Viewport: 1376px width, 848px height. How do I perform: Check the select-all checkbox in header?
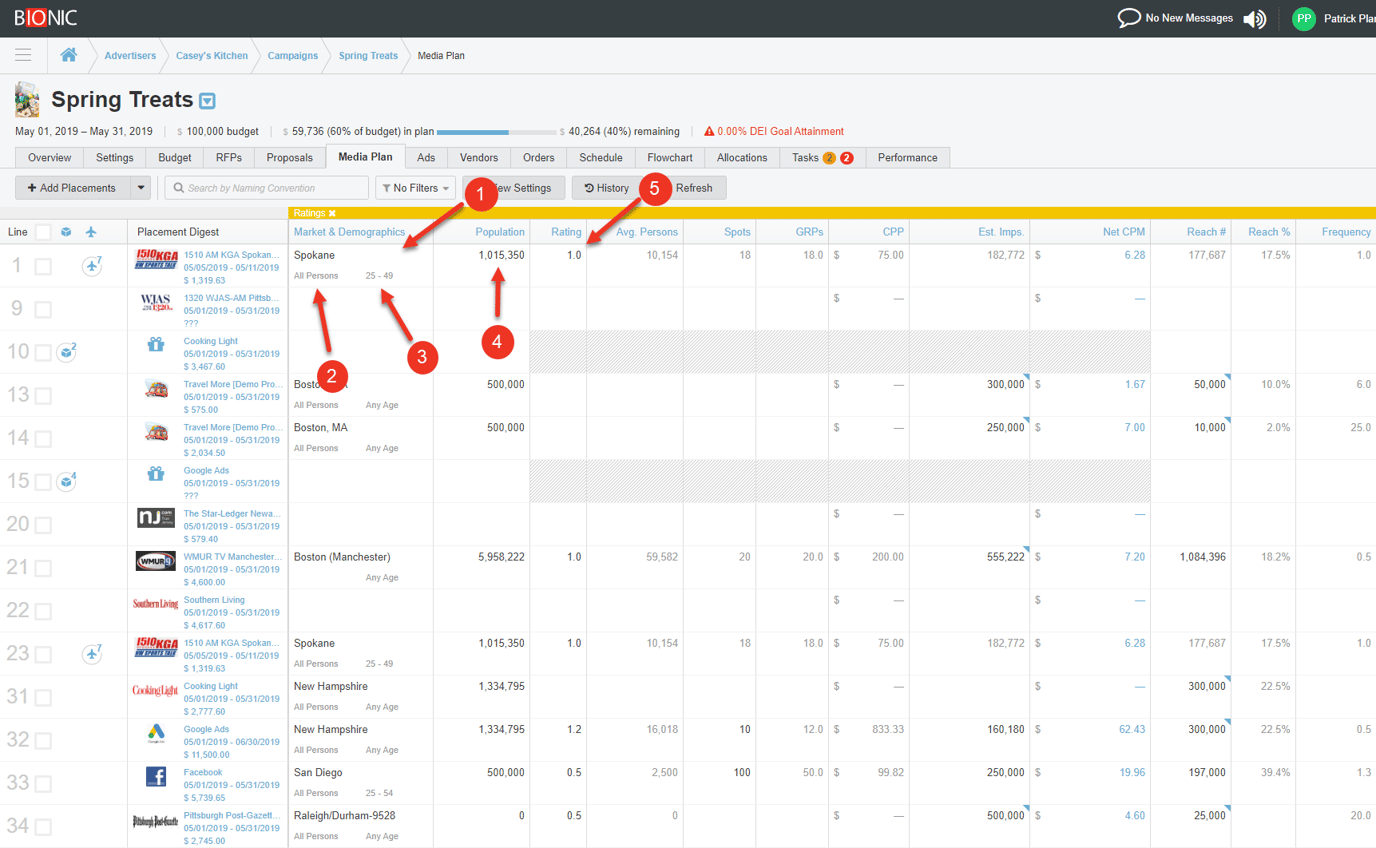(x=43, y=232)
